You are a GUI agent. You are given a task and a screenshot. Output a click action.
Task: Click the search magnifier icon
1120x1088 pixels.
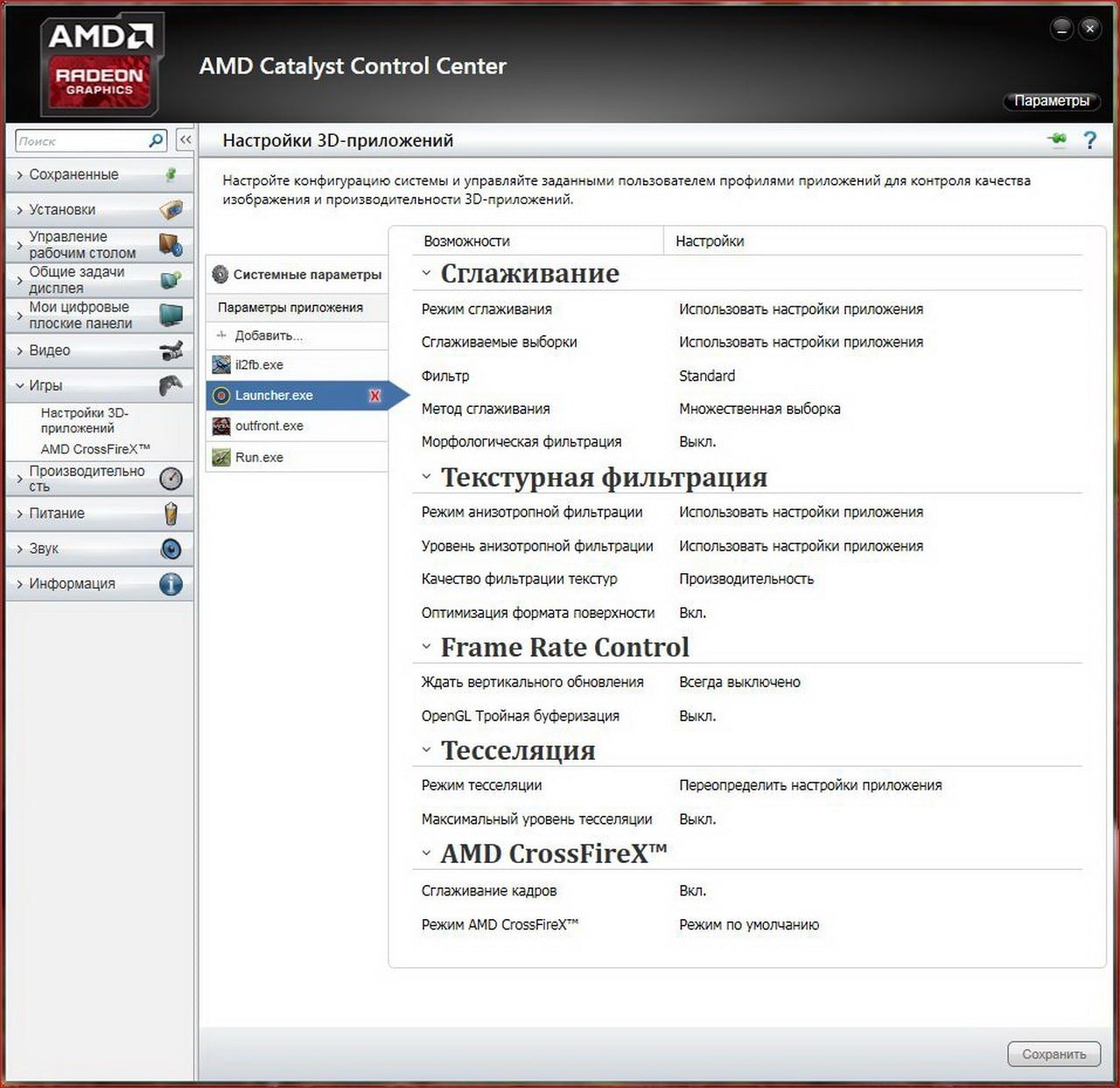point(156,140)
